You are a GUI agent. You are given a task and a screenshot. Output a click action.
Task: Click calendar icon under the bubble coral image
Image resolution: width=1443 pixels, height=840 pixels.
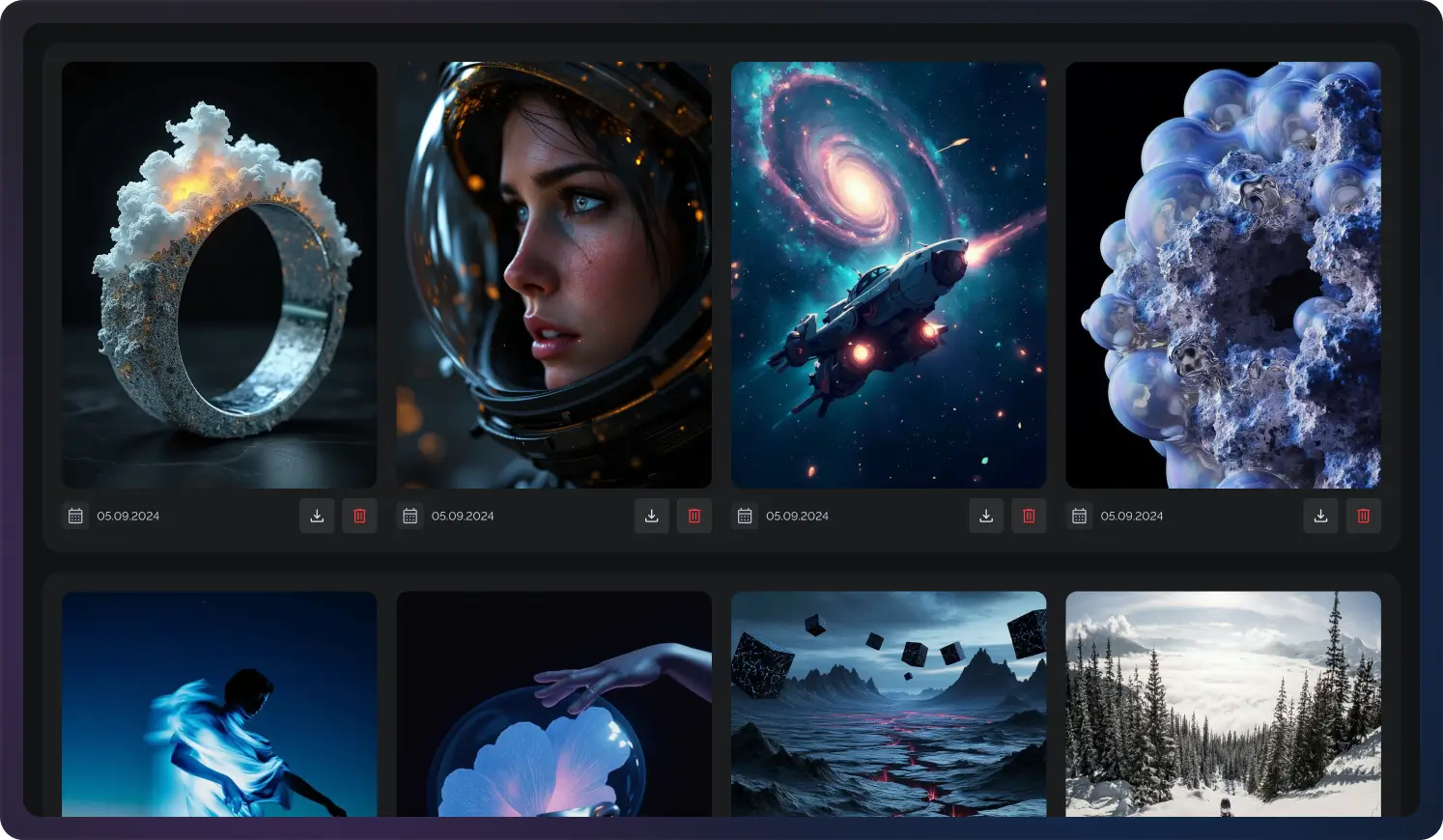click(x=1080, y=516)
